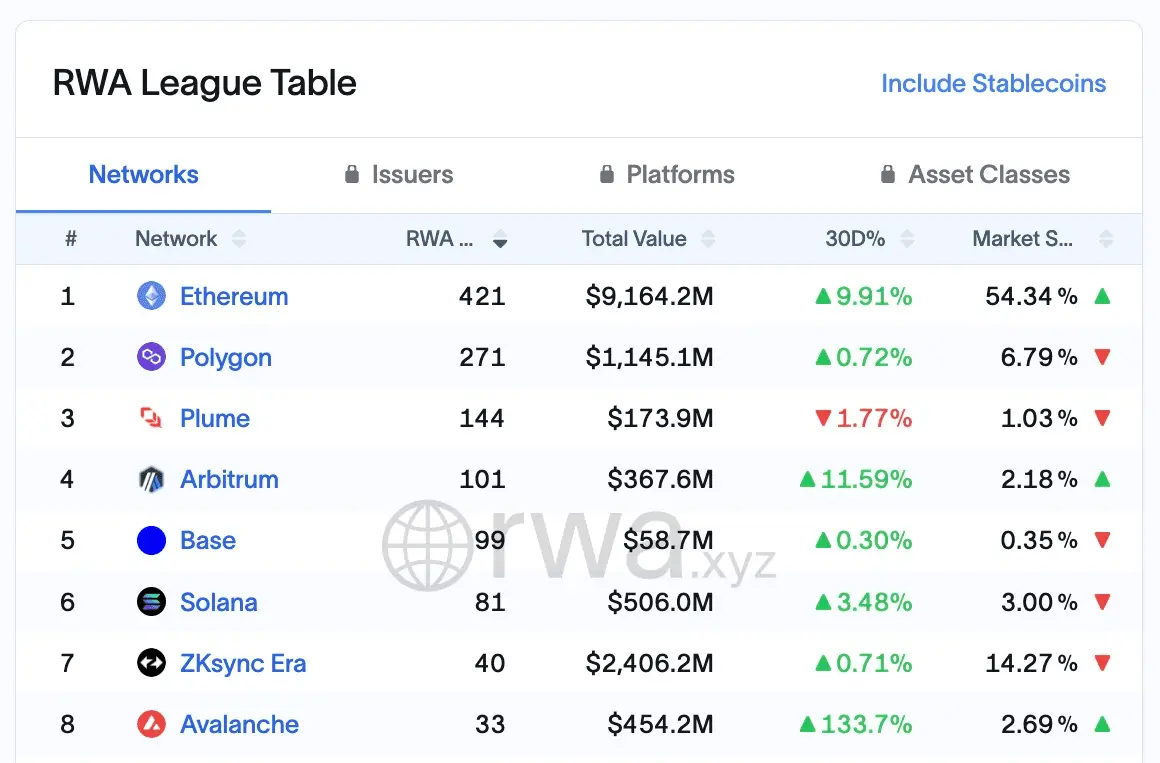Click red down arrow in ZKsync Era market share
The height and width of the screenshot is (763, 1160).
coord(1102,663)
